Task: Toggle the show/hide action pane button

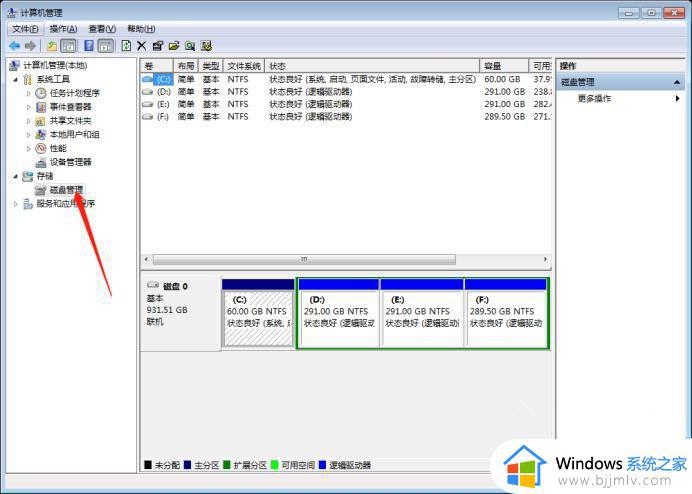Action: 106,45
